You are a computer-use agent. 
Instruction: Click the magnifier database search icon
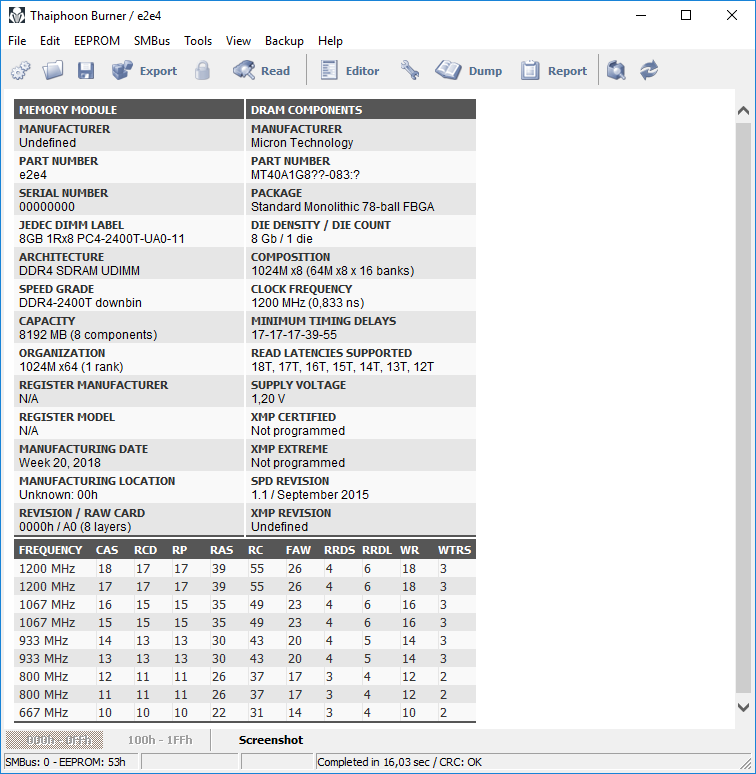pyautogui.click(x=617, y=71)
